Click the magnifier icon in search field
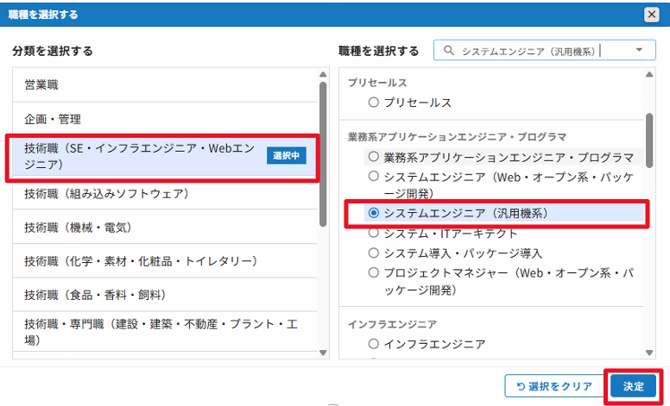670x406 pixels. click(x=449, y=50)
